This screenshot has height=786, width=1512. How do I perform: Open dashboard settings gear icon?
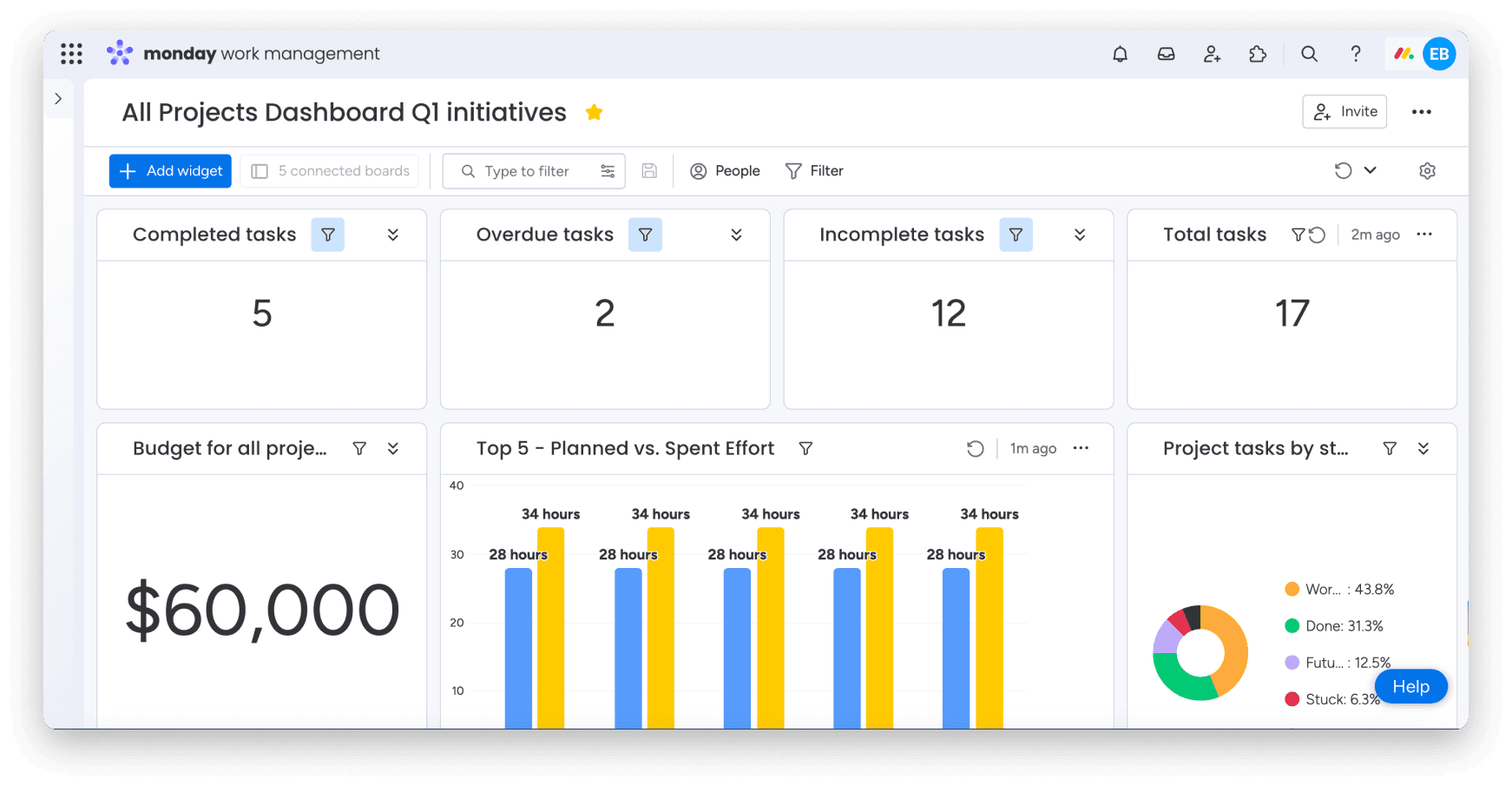[x=1427, y=170]
